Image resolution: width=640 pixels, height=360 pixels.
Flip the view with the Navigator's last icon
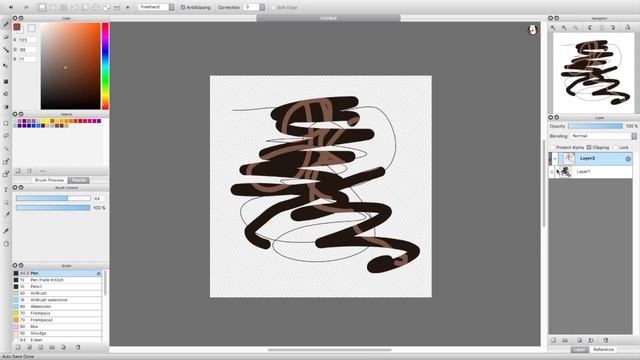pos(627,28)
